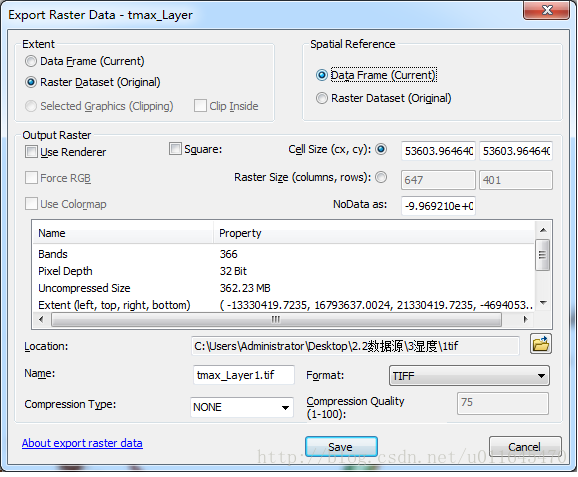The image size is (578, 477).
Task: Click the cell size cx input field
Action: (438, 151)
